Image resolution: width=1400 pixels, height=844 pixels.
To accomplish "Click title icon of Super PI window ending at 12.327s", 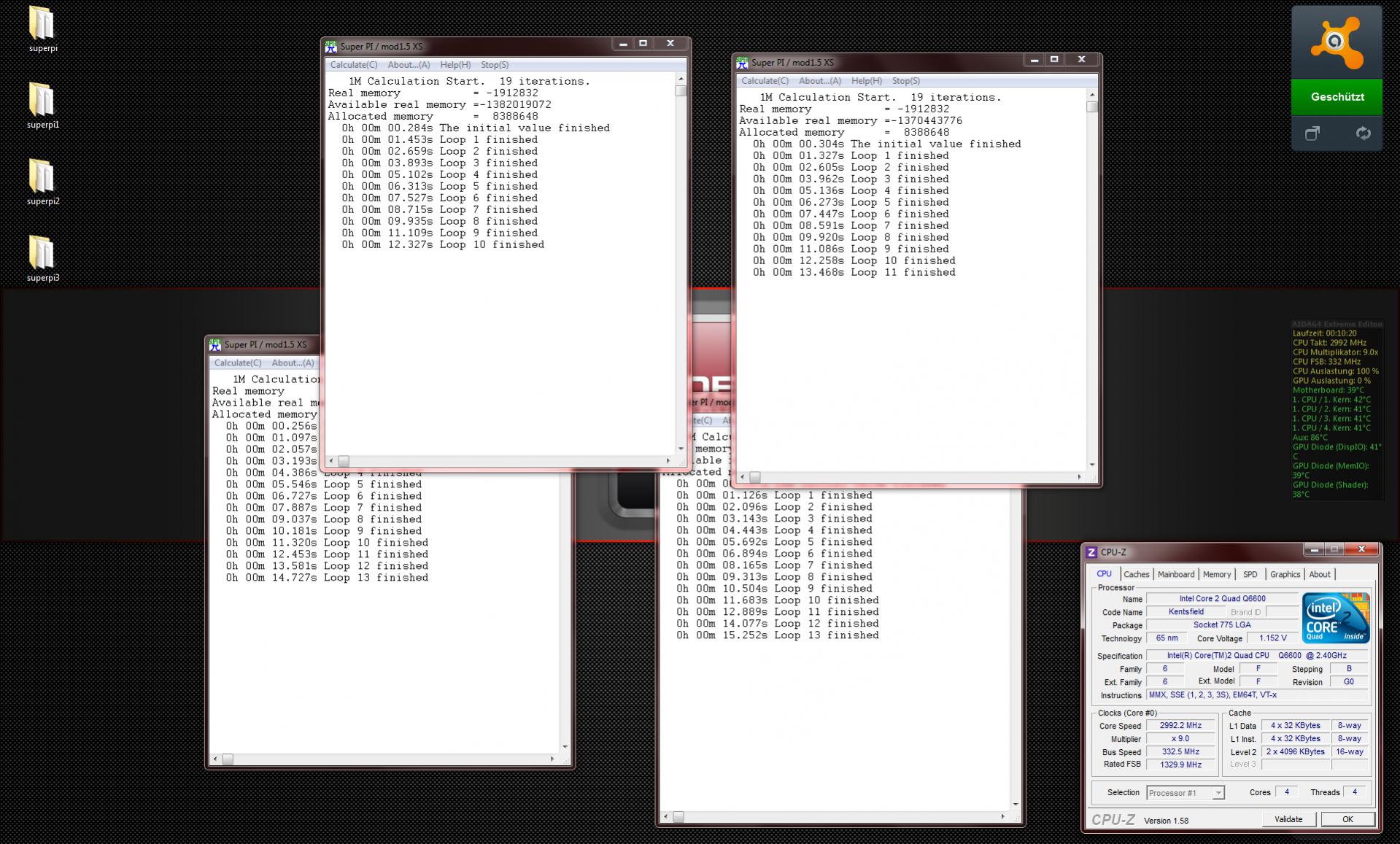I will [x=331, y=46].
